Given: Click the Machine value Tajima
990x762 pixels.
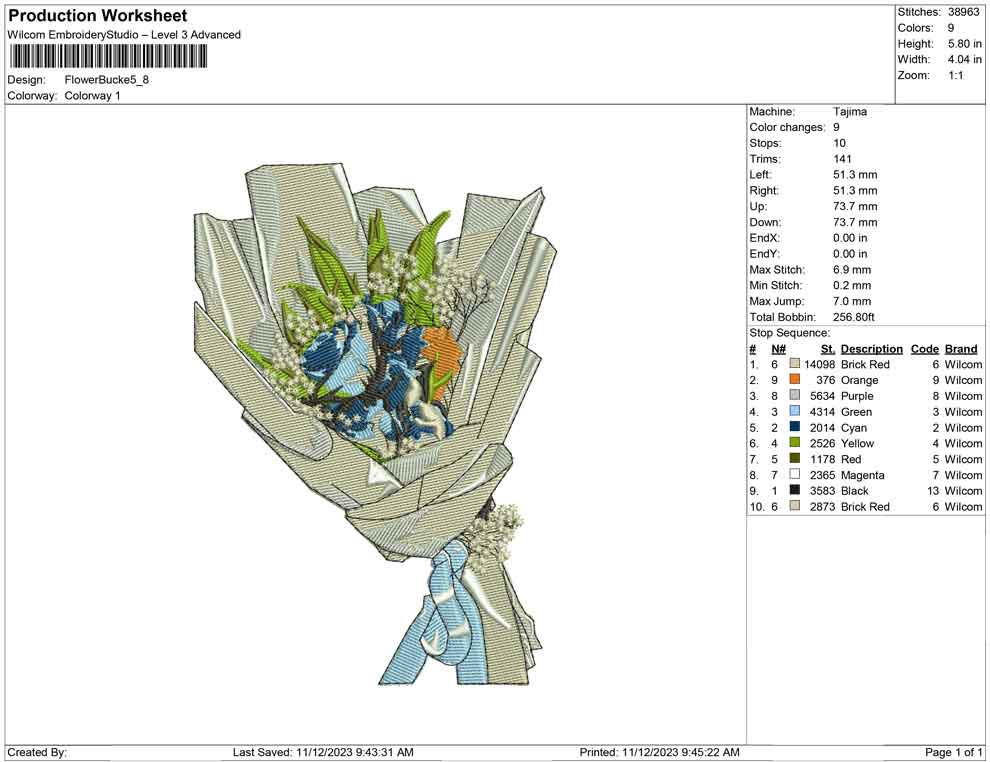Looking at the screenshot, I should (849, 111).
